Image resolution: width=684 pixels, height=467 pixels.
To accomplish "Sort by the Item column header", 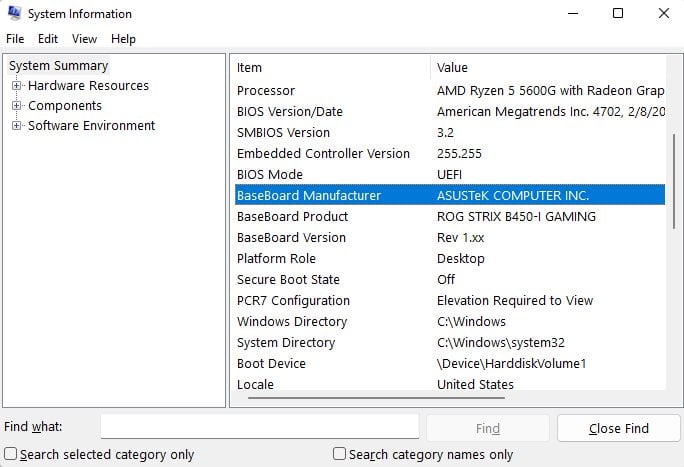I will pos(330,68).
